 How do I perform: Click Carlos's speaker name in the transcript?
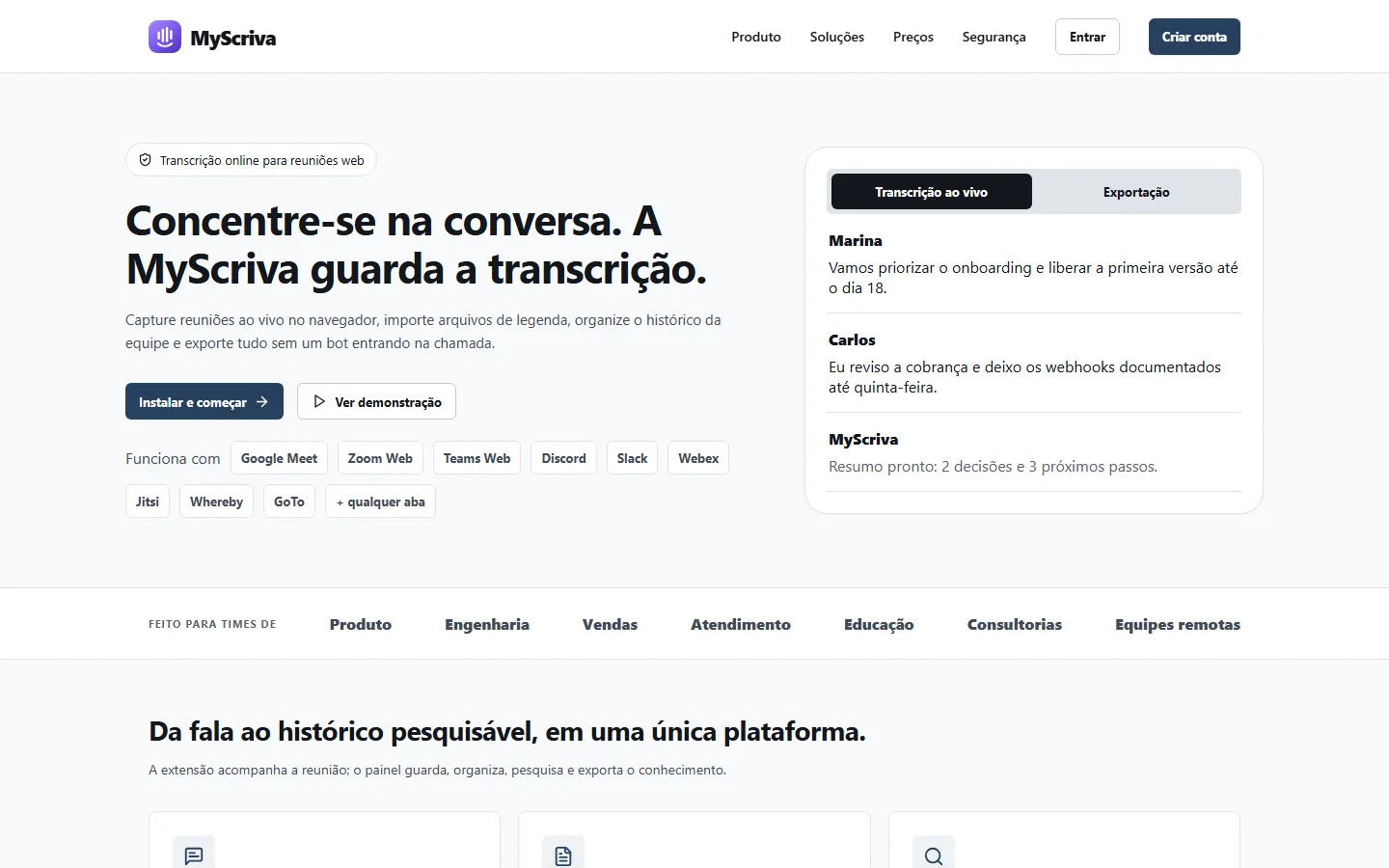[x=852, y=339]
